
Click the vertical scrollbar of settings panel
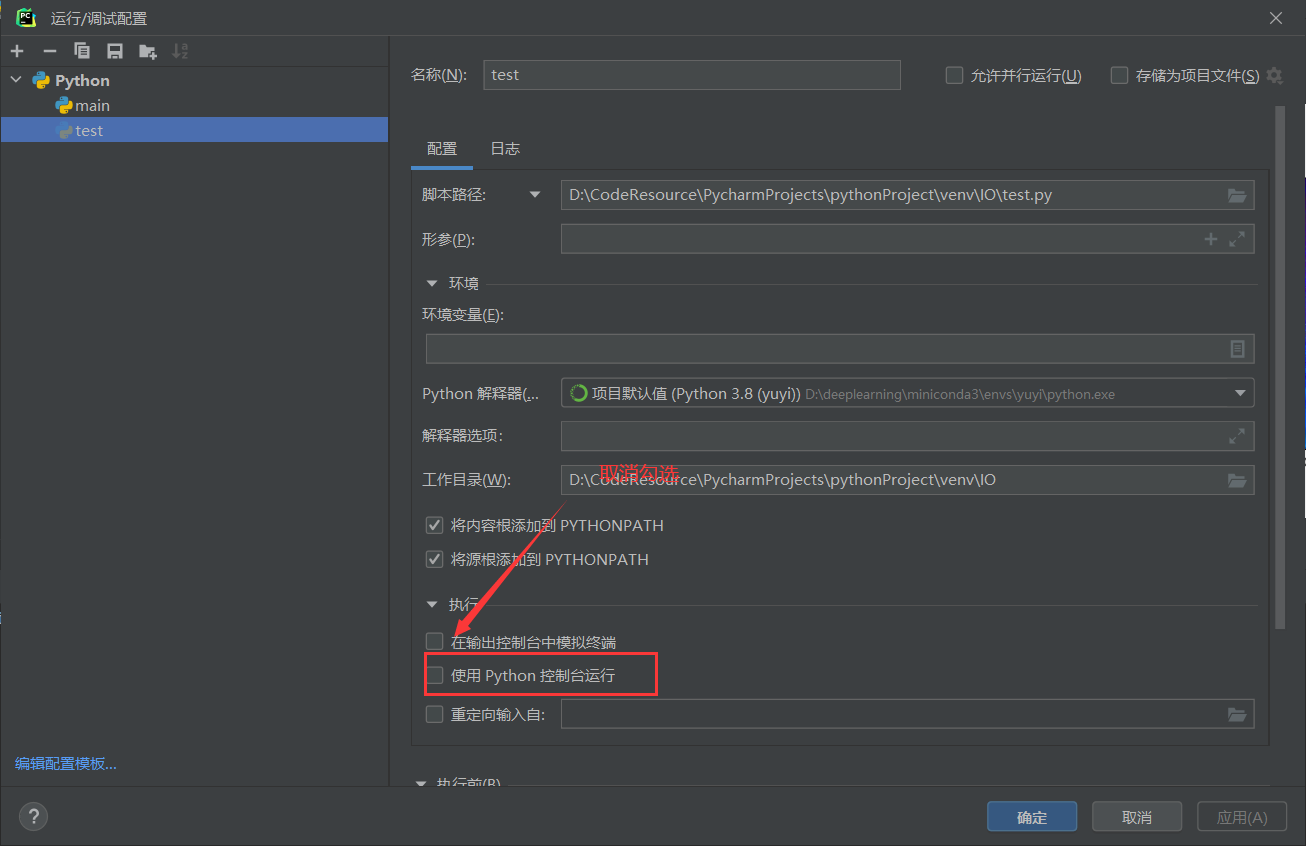pos(1281,366)
